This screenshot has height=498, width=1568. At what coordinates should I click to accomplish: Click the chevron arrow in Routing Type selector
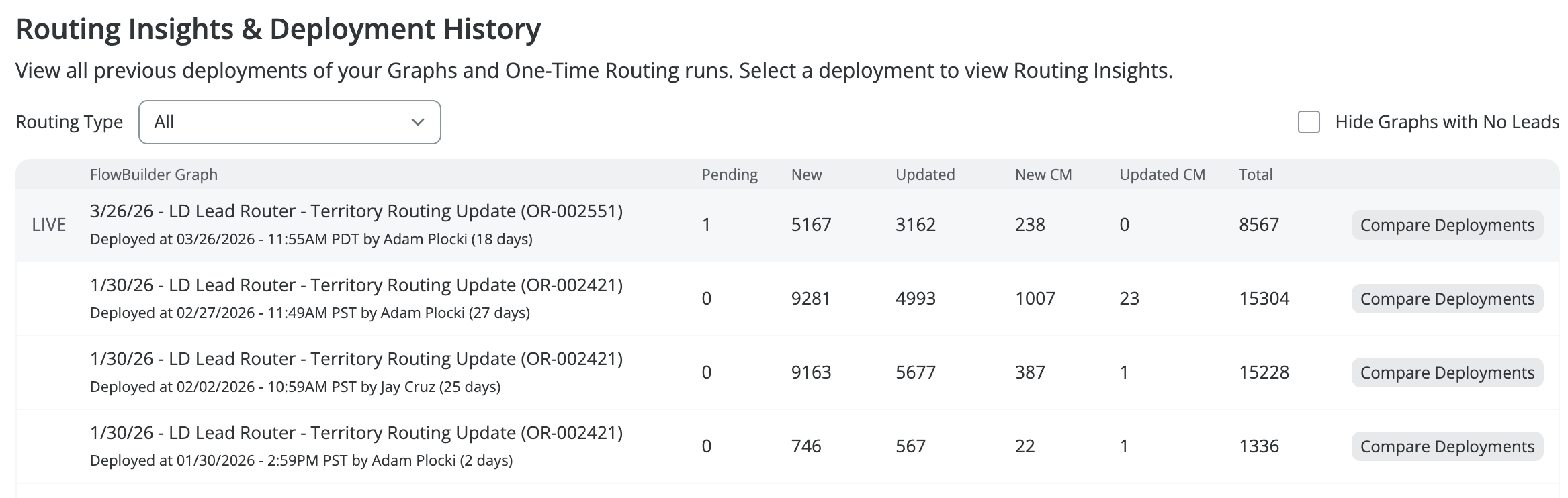pos(418,122)
